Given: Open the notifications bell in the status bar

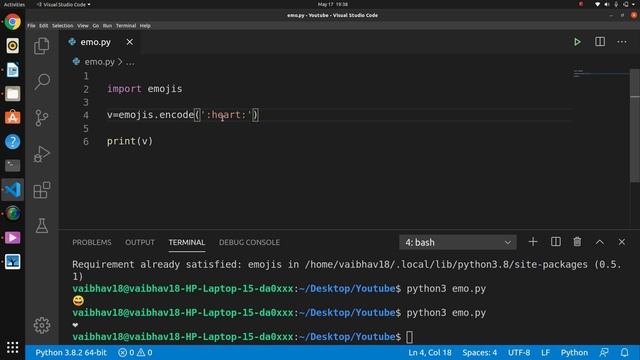Looking at the screenshot, I should 624,352.
